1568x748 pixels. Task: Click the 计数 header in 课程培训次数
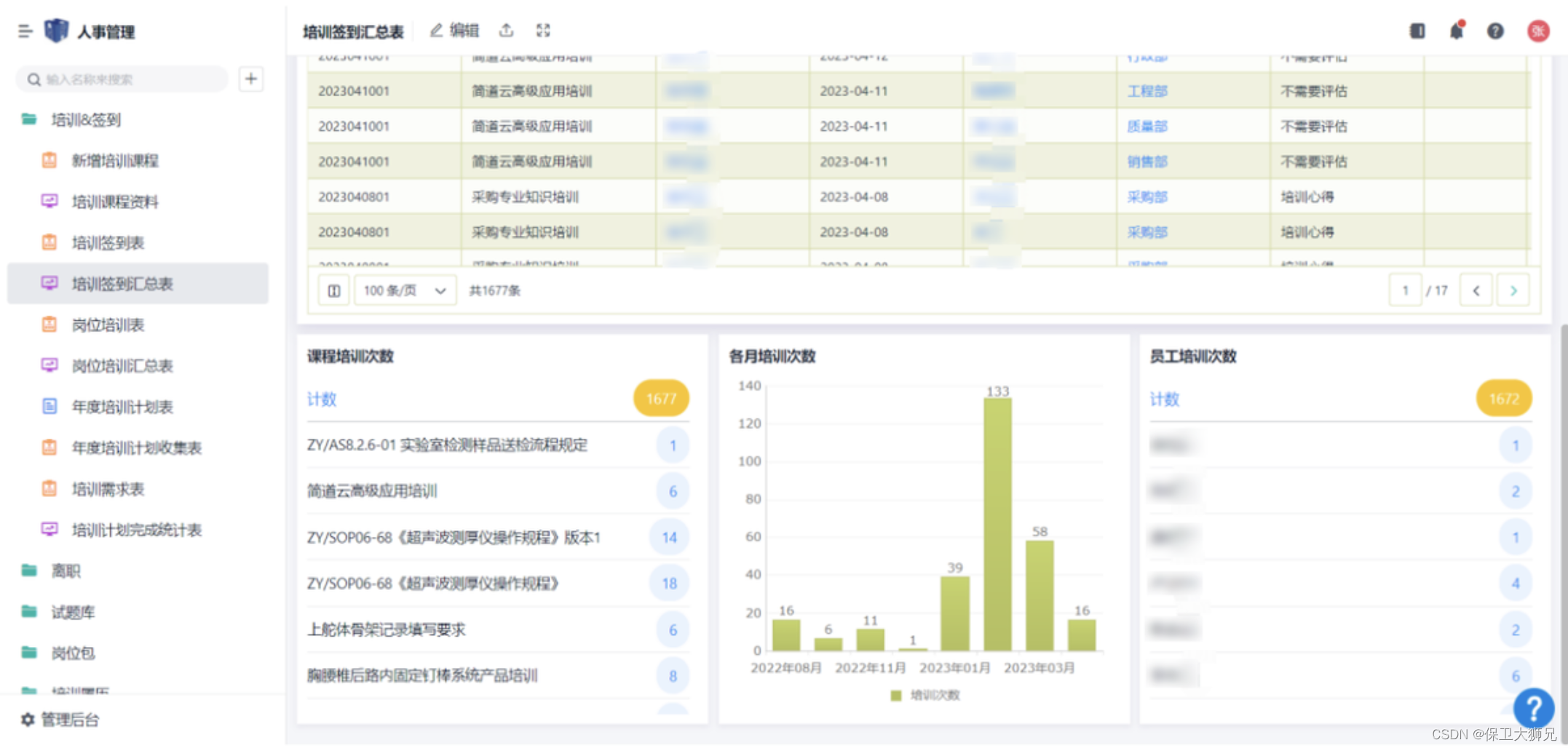click(322, 399)
